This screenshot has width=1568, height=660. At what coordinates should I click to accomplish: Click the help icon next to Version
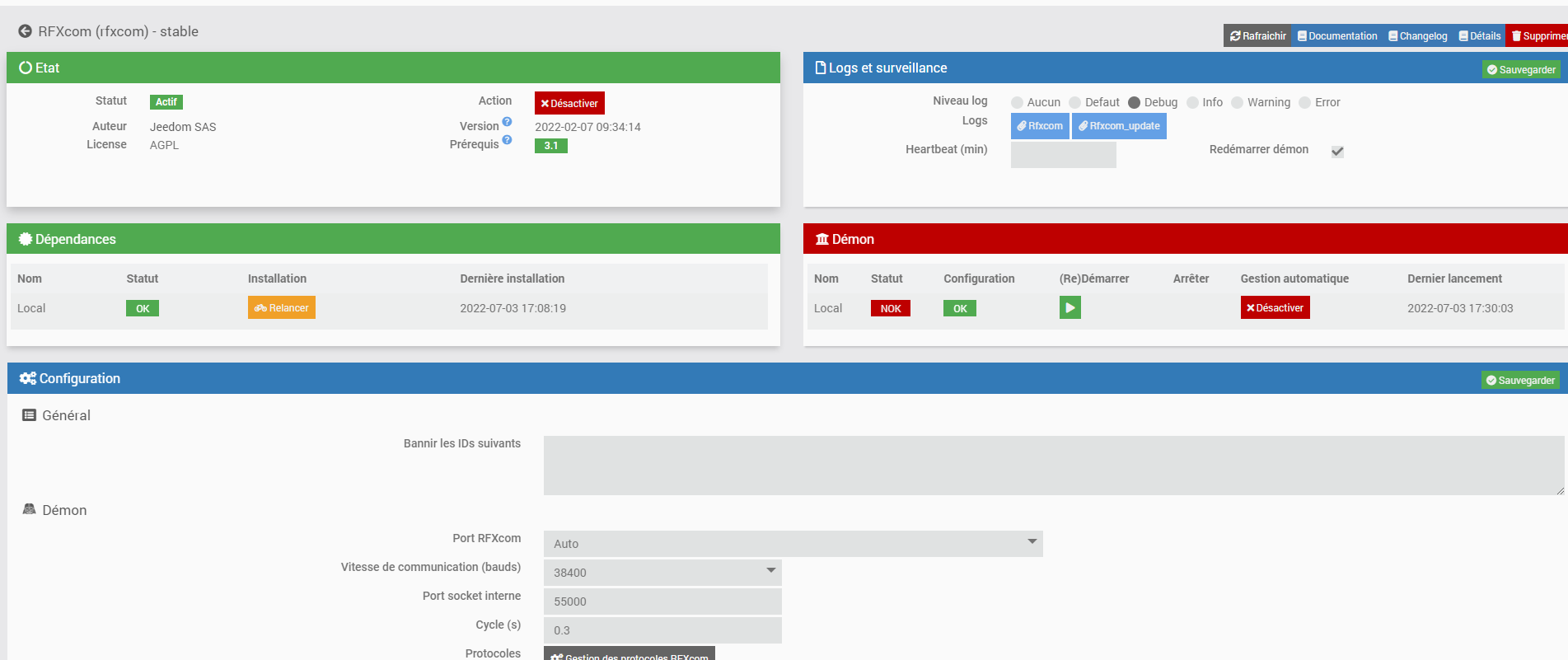coord(508,122)
